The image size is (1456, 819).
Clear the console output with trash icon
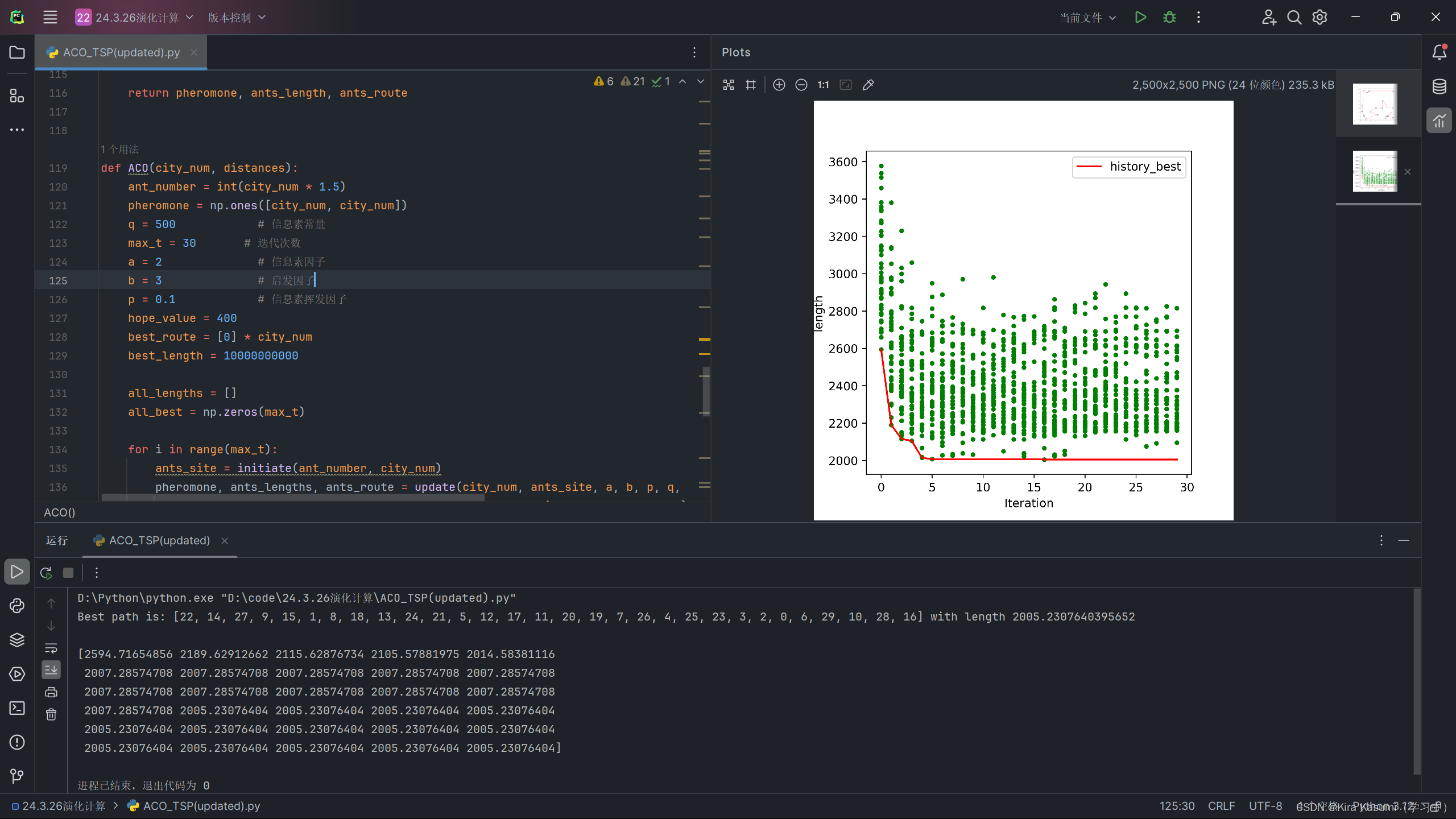click(51, 715)
